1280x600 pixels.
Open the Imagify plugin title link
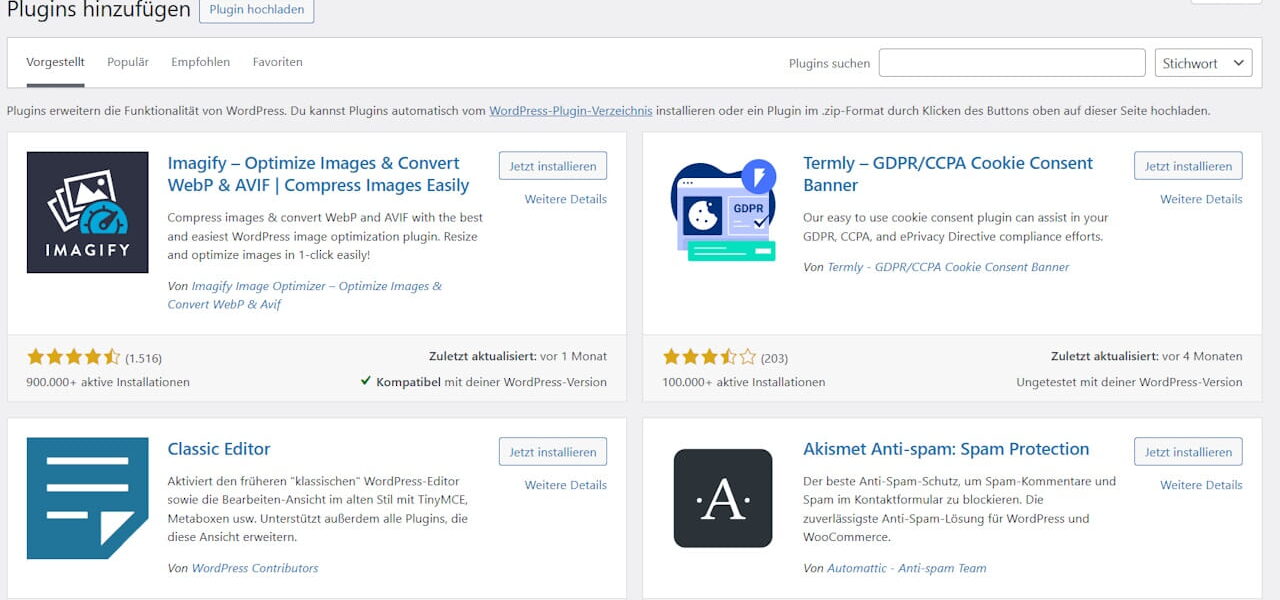click(318, 174)
